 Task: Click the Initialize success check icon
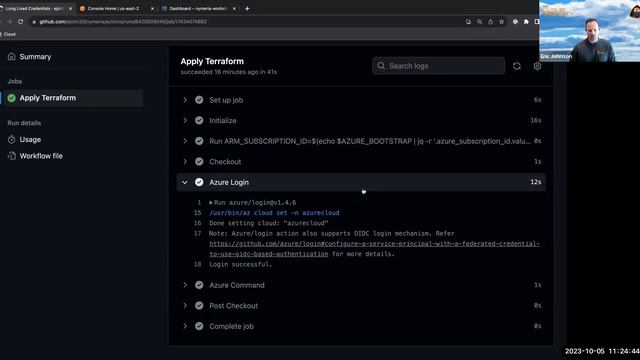(199, 120)
